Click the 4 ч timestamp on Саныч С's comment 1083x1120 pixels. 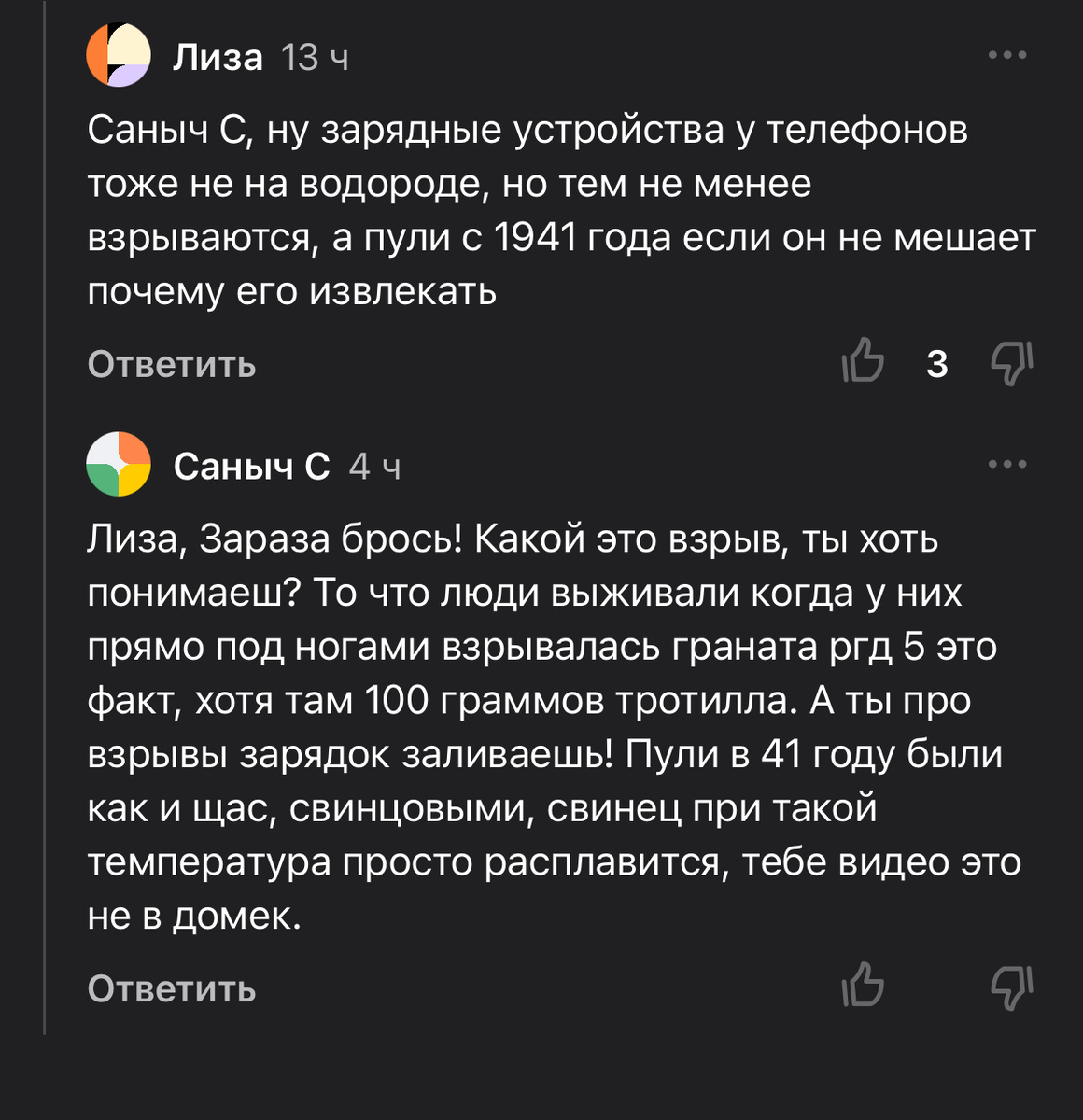pyautogui.click(x=375, y=465)
